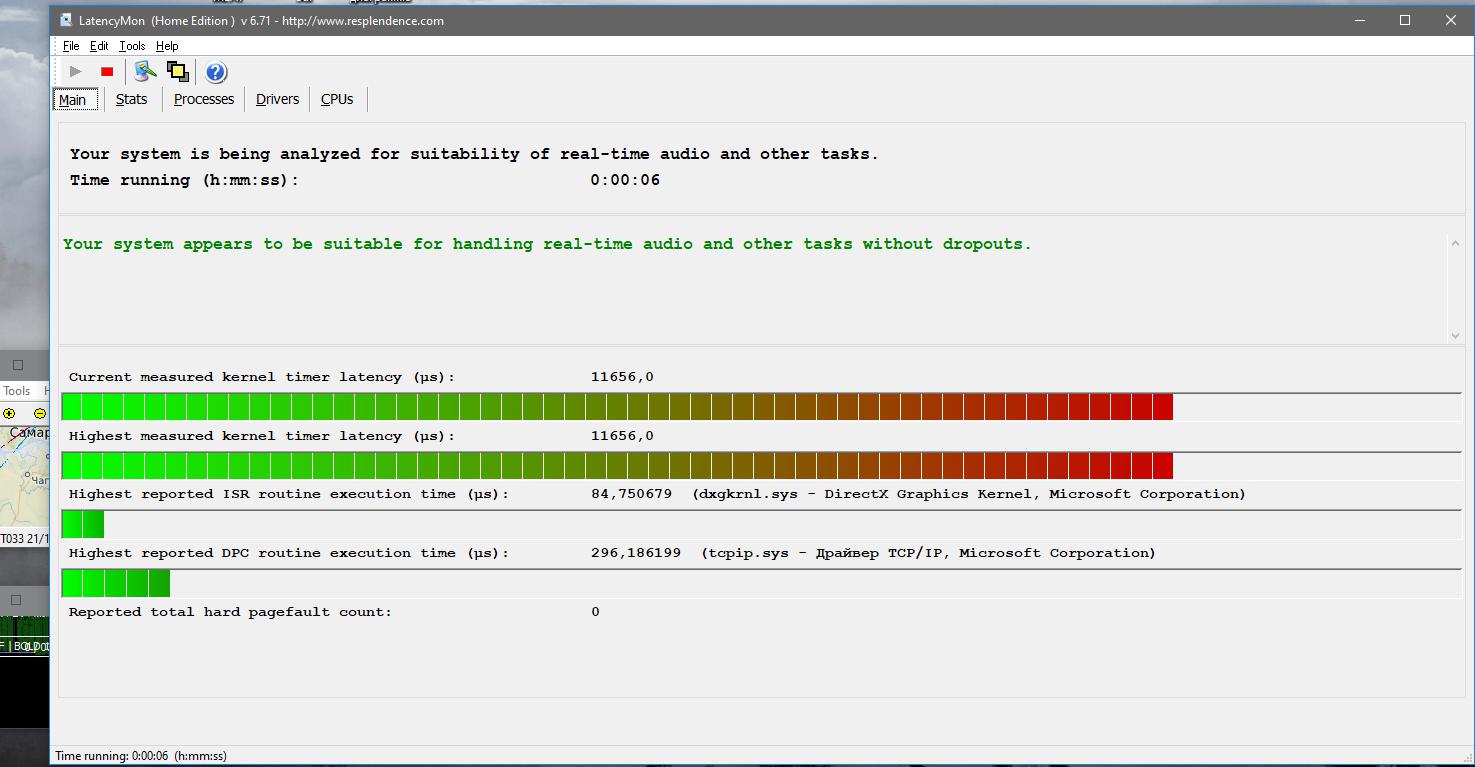Click the highest kernel timer latency bar

coord(761,466)
